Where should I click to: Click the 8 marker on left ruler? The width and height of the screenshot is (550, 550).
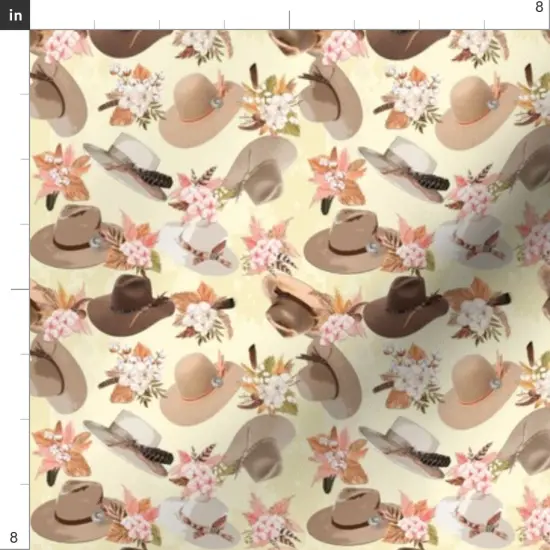pyautogui.click(x=13, y=537)
